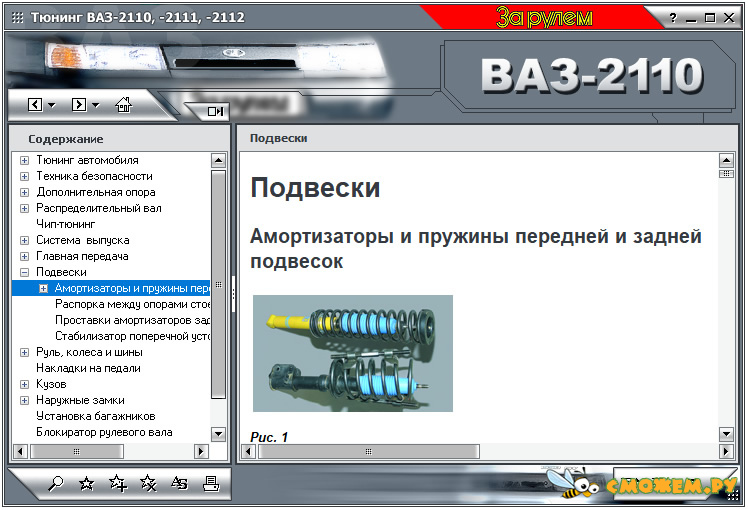This screenshot has height=510, width=748.
Task: Click the article vertical scrollbar thumb
Action: point(726,174)
